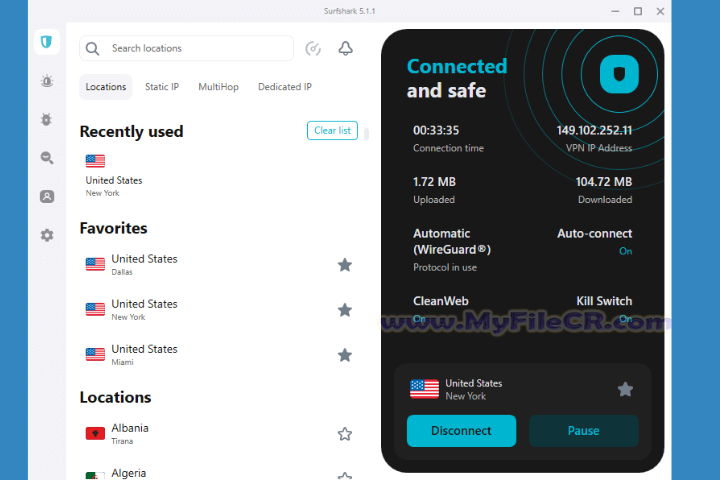Image resolution: width=720 pixels, height=480 pixels.
Task: Click VPN IP address 149.102.252.11
Action: pyautogui.click(x=594, y=130)
